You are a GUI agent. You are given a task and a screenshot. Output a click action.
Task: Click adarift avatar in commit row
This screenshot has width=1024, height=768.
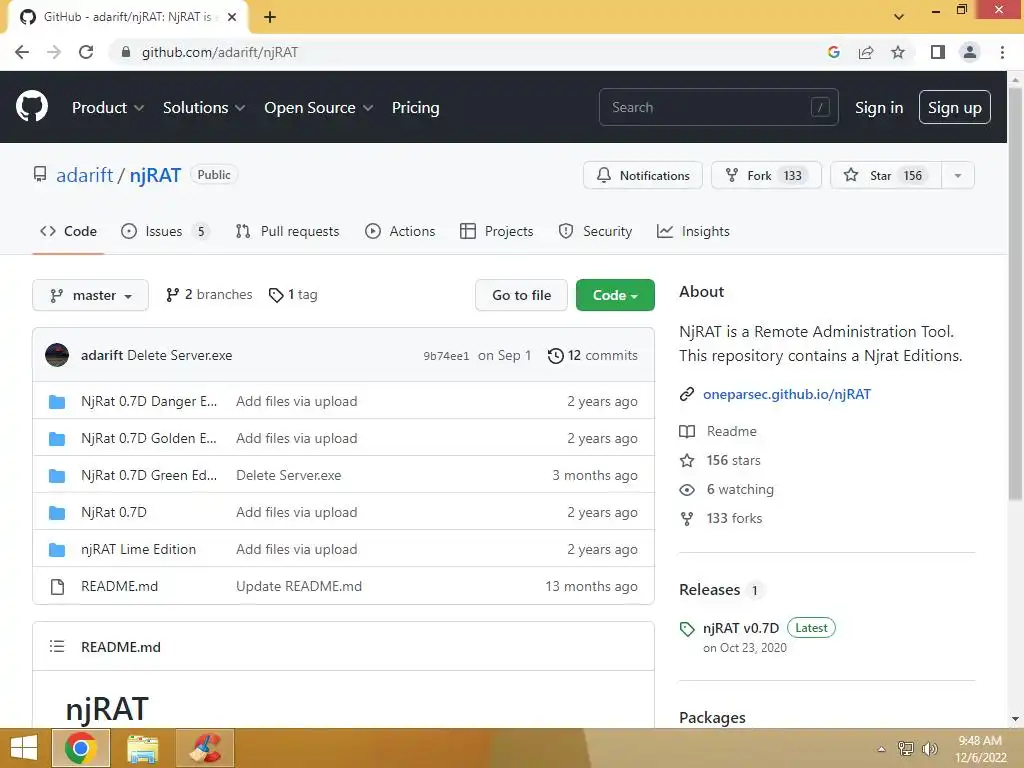pos(57,355)
